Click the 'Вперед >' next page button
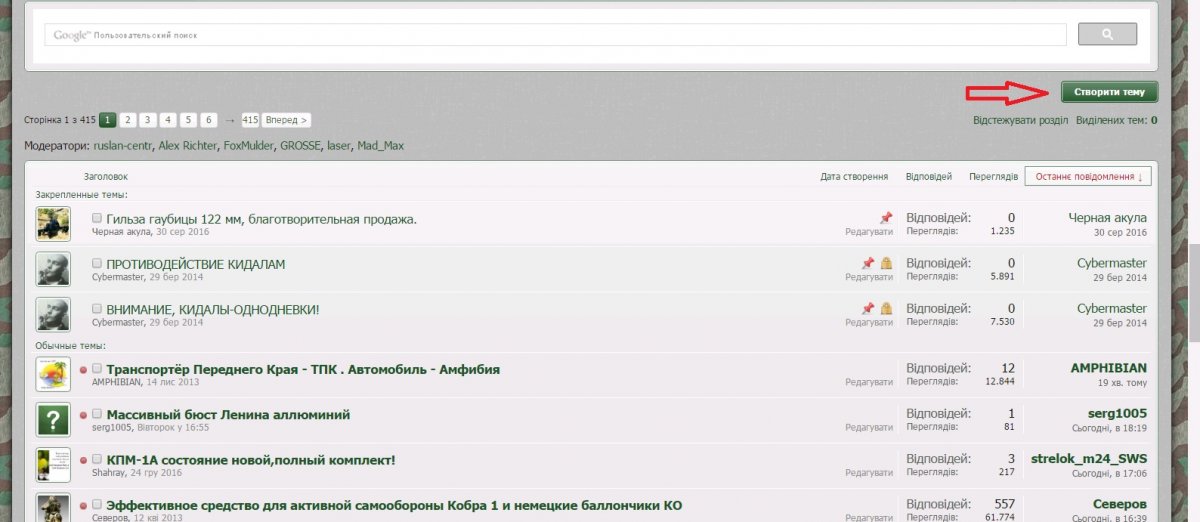 click(287, 120)
